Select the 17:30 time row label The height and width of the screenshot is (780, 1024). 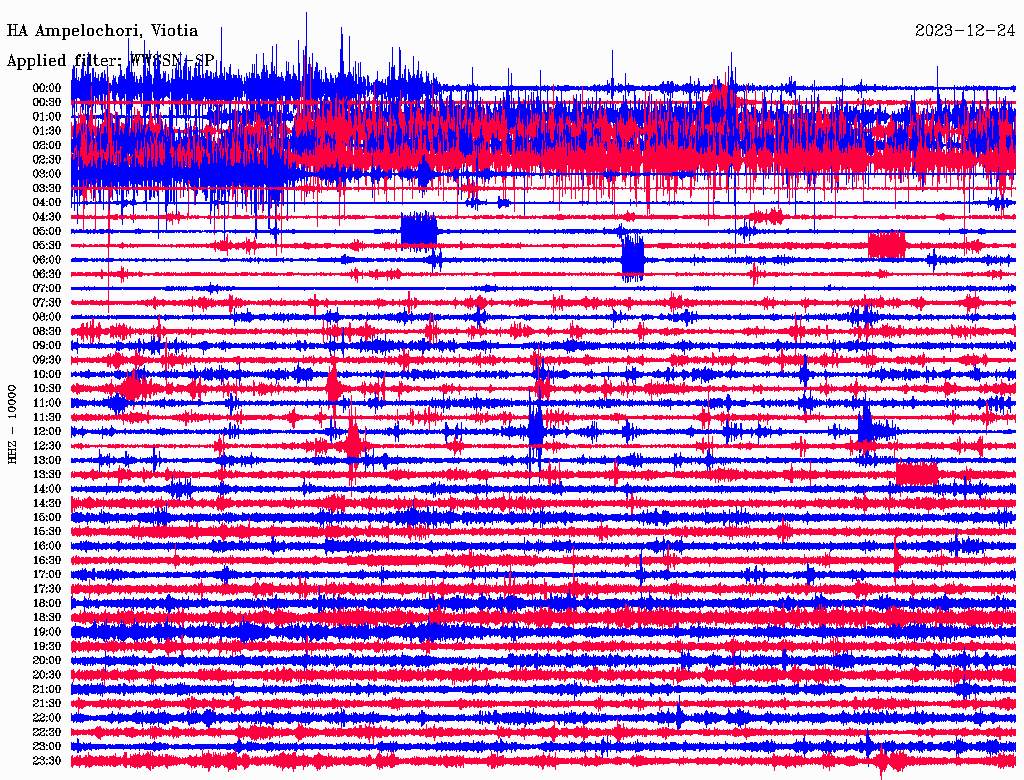pos(47,589)
